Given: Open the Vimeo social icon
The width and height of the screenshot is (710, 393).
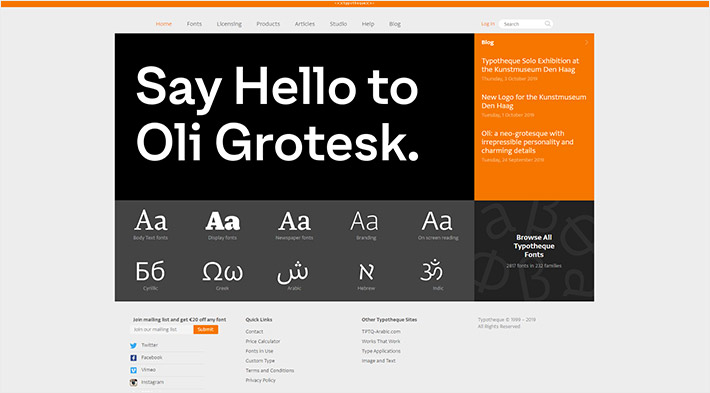Looking at the screenshot, I should point(133,370).
